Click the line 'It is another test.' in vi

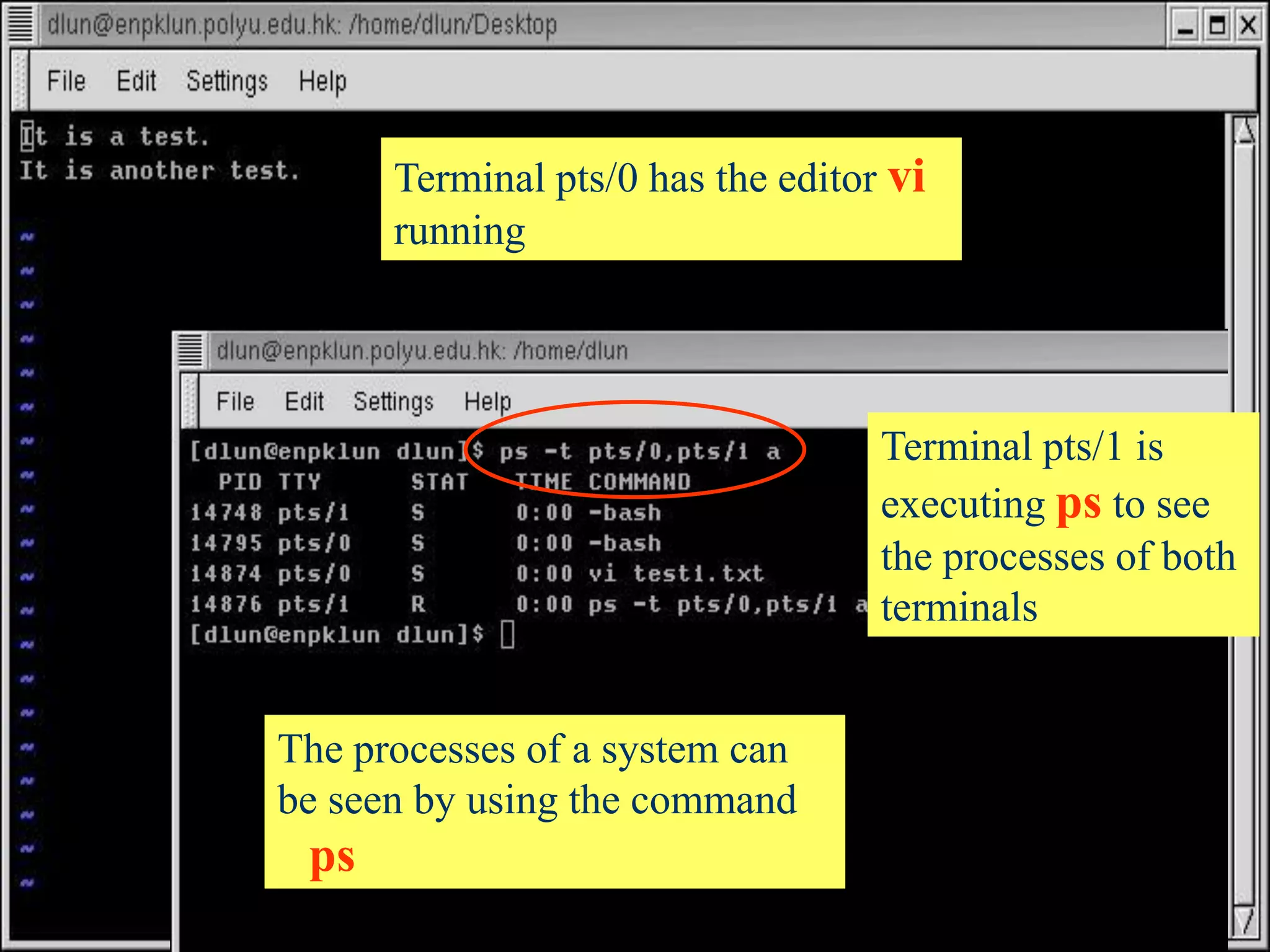tap(160, 170)
